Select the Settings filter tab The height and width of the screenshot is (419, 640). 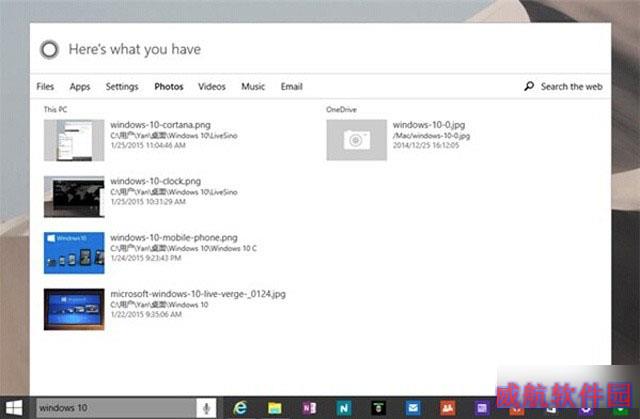122,86
